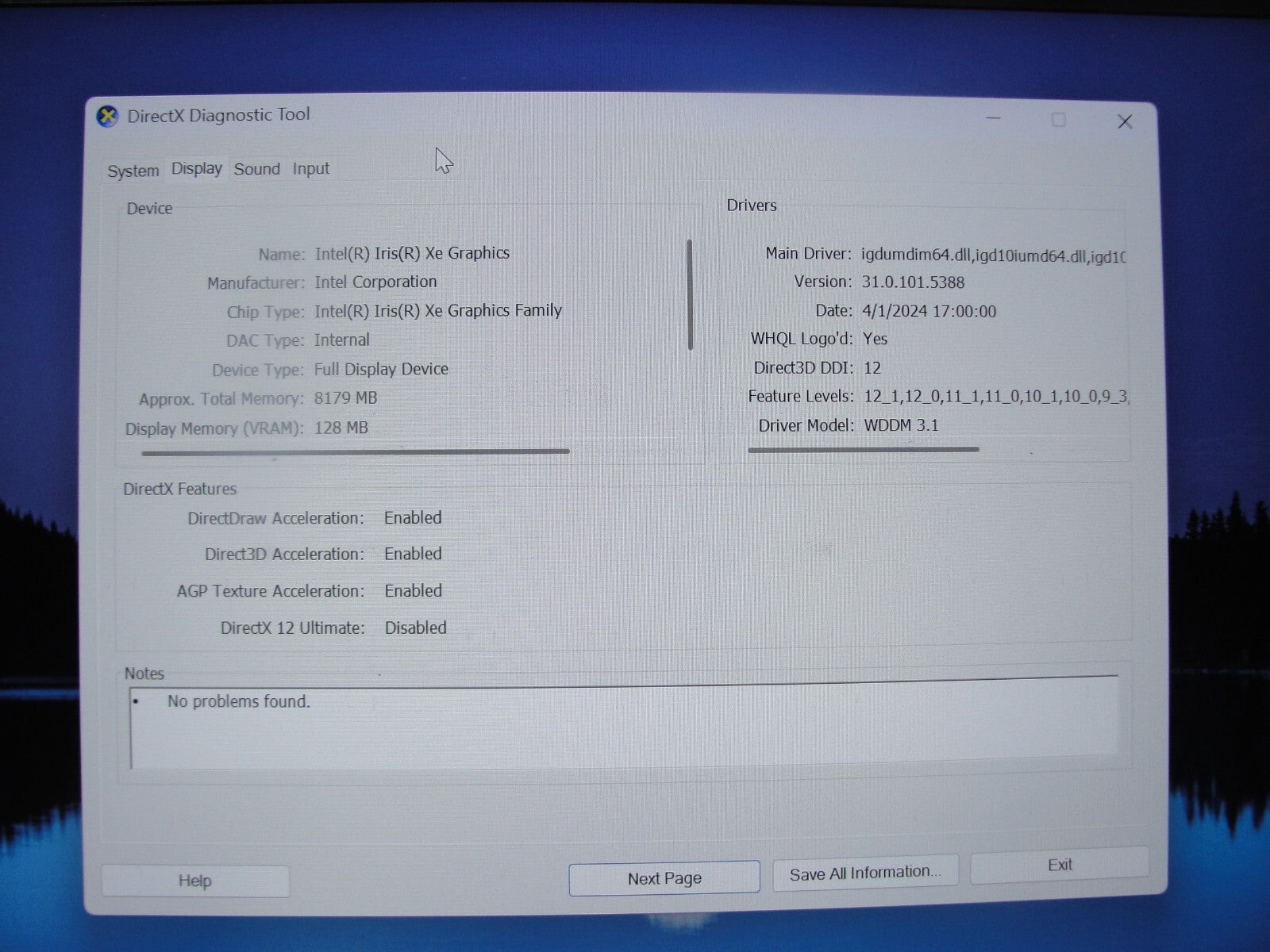The image size is (1270, 952).
Task: Click the driver version 31.0.101.5388 value
Action: pyautogui.click(x=913, y=282)
